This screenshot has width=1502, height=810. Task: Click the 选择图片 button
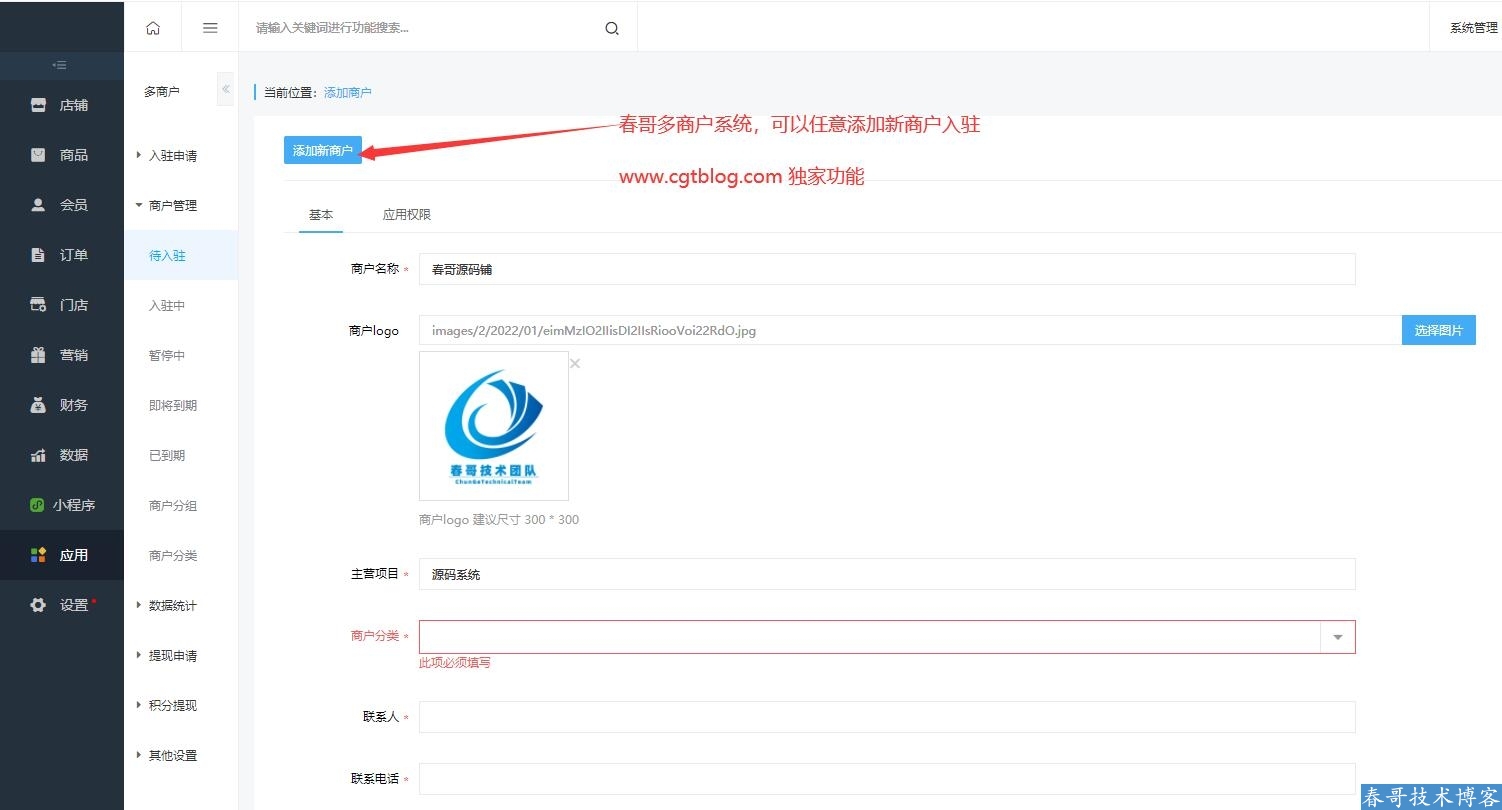pyautogui.click(x=1438, y=330)
